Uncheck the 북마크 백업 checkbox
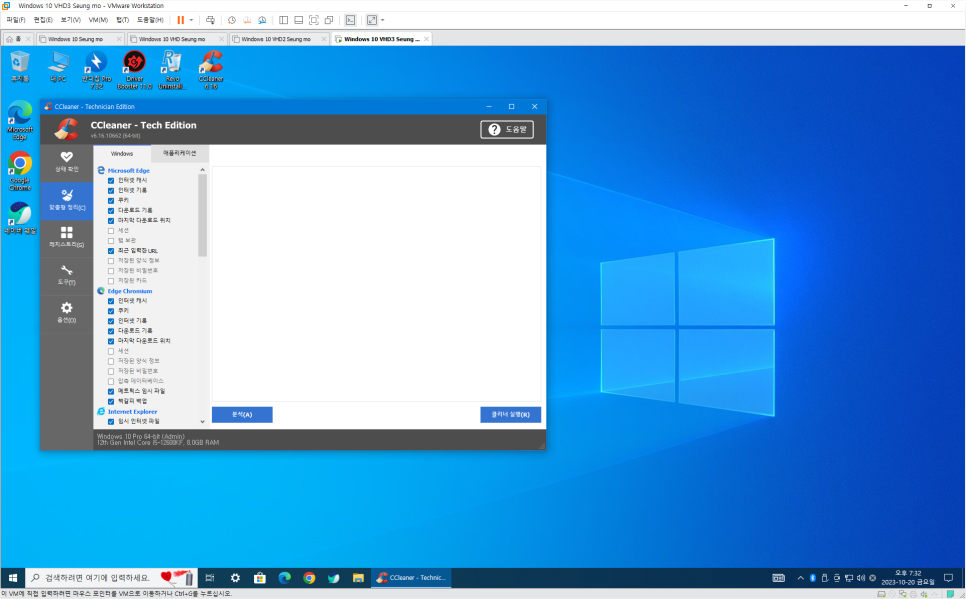 pos(111,401)
